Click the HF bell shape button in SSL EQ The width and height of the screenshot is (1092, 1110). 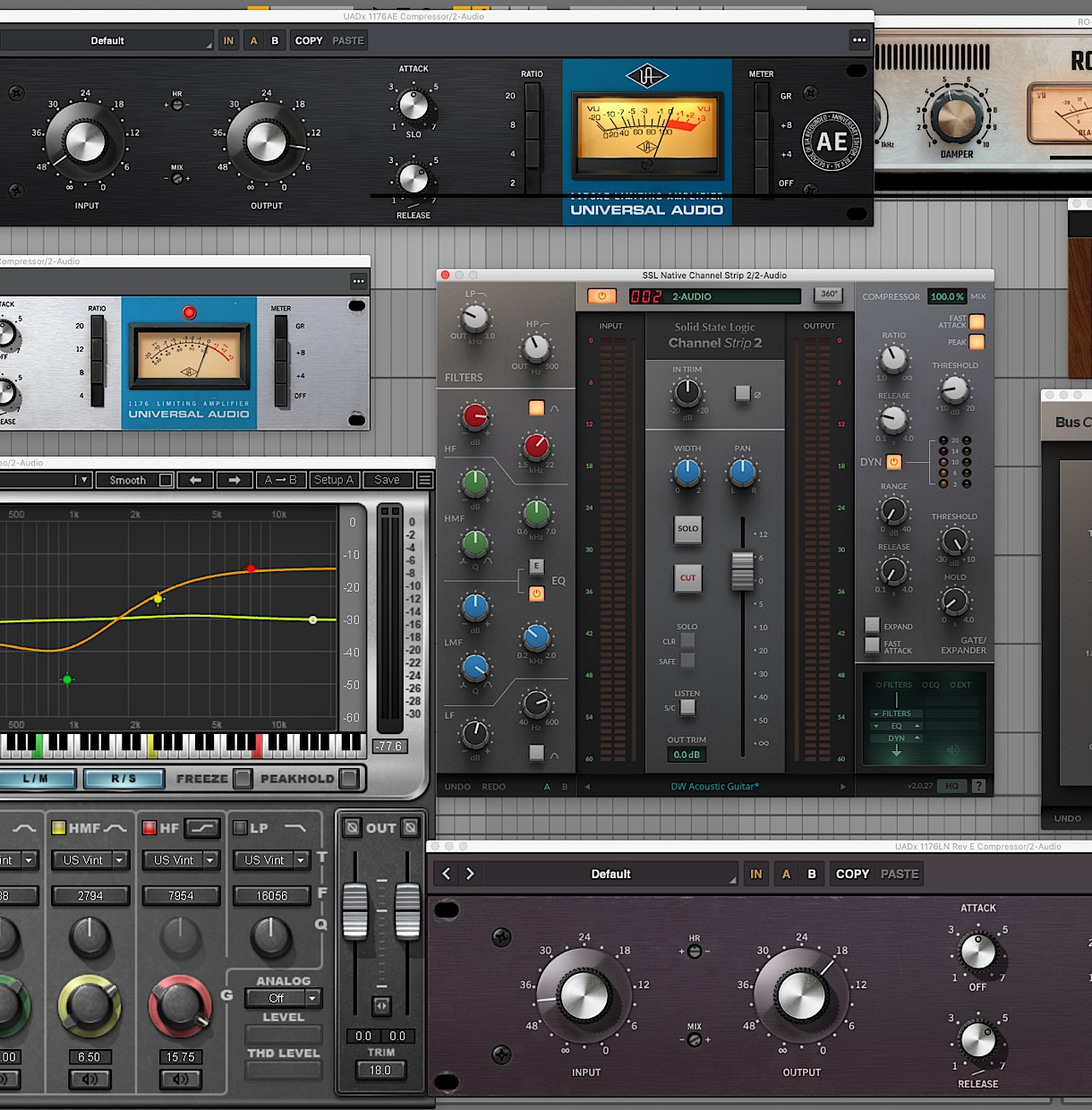pyautogui.click(x=536, y=408)
